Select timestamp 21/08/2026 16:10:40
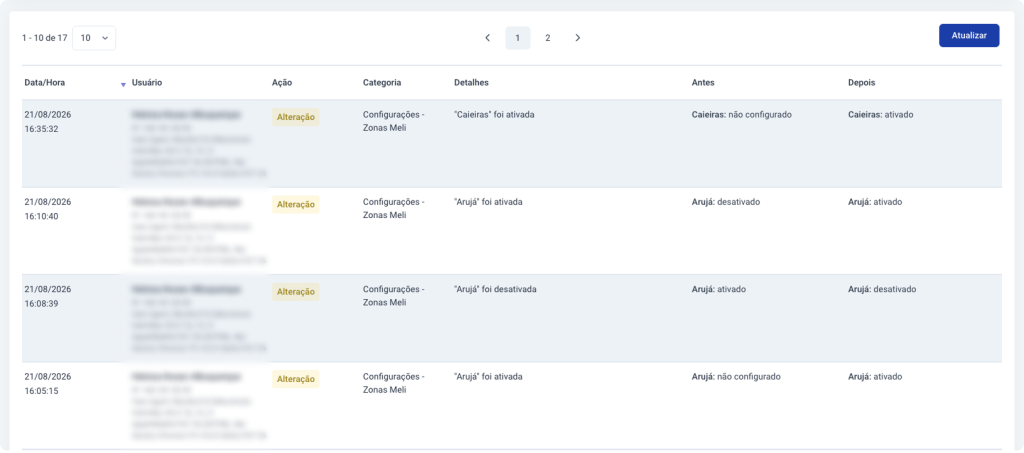The image size is (1024, 453). pyautogui.click(x=48, y=209)
